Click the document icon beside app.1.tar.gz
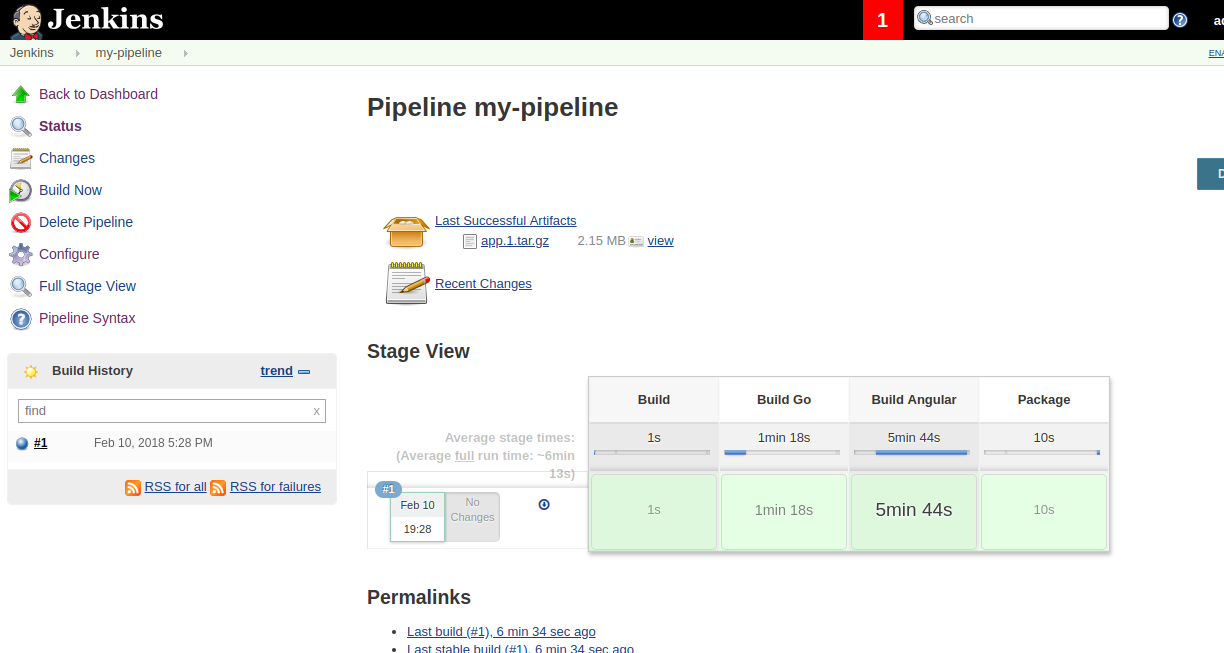This screenshot has height=653, width=1224. click(x=470, y=241)
